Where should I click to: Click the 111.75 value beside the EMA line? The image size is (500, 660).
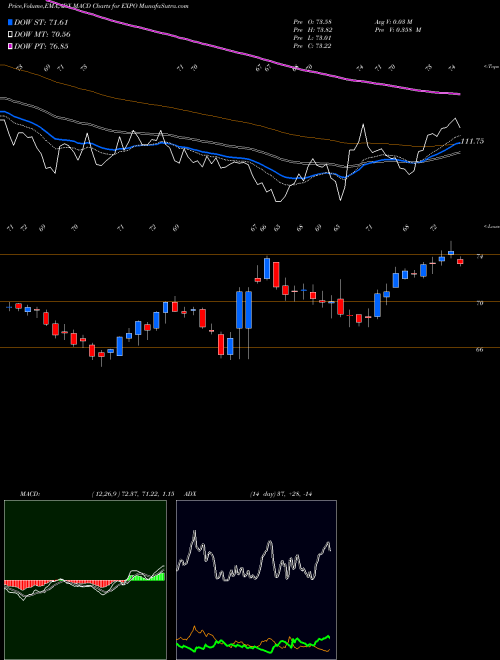472,141
